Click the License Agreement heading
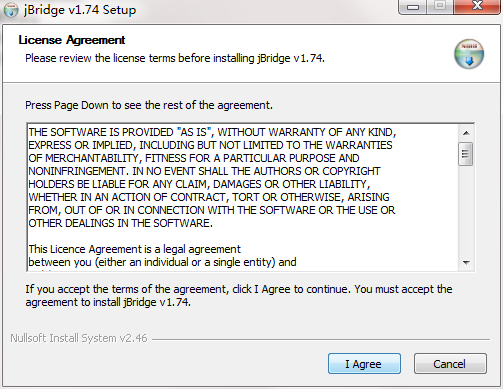503x389 pixels. [72, 40]
